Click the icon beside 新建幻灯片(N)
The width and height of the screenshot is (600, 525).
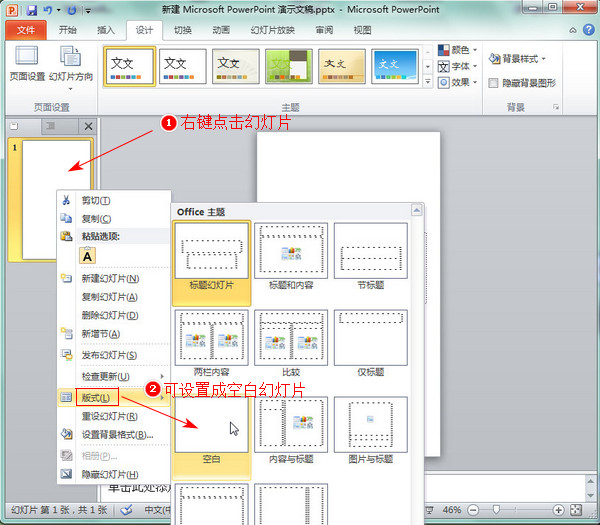[66, 278]
